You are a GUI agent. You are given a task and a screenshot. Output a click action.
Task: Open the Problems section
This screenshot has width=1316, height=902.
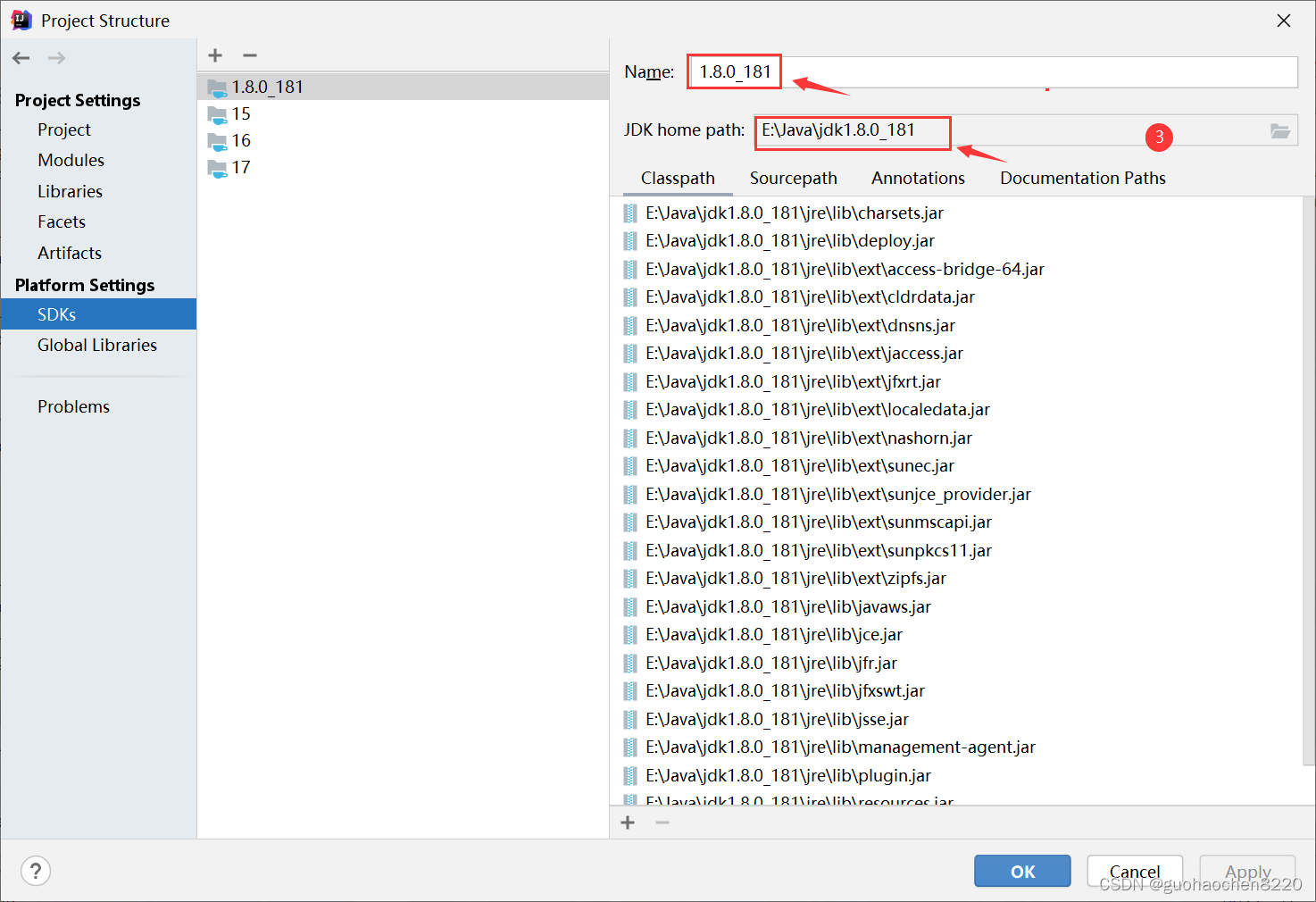[x=73, y=406]
